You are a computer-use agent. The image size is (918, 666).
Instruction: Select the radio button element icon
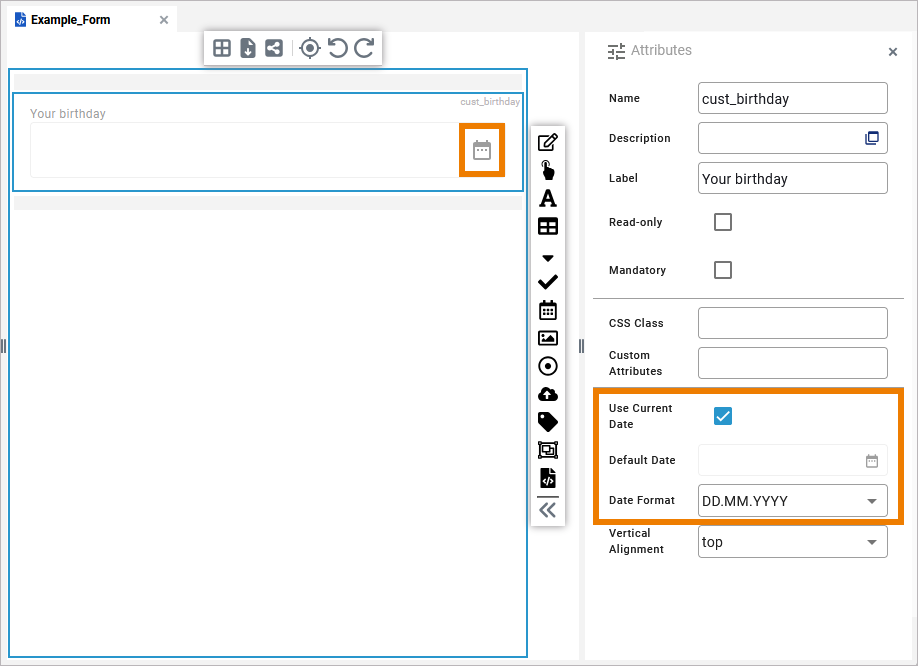click(x=548, y=366)
